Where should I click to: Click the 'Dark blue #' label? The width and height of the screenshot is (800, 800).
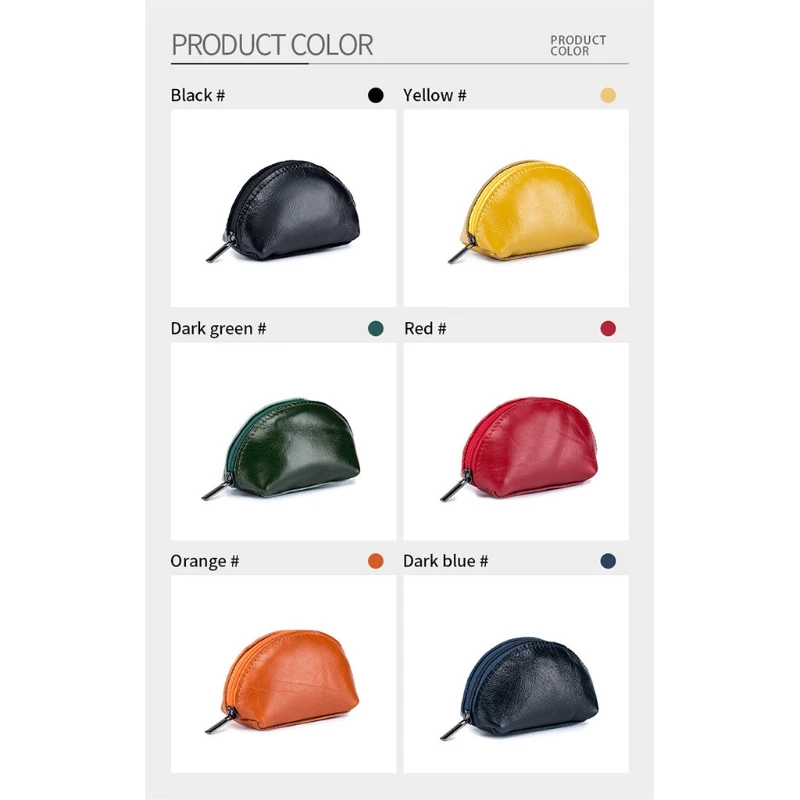445,561
